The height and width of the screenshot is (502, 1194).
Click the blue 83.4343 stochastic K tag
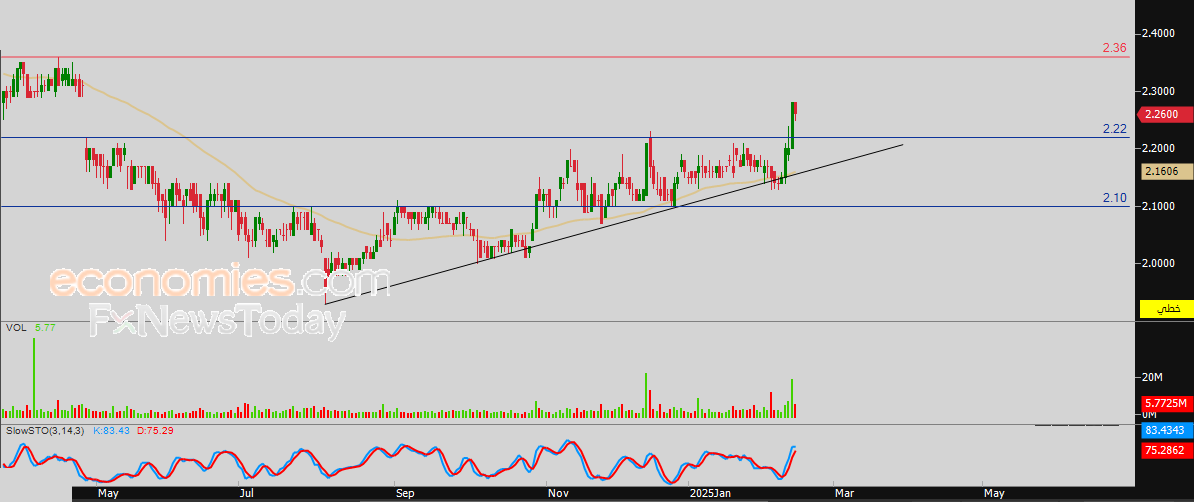(1165, 430)
